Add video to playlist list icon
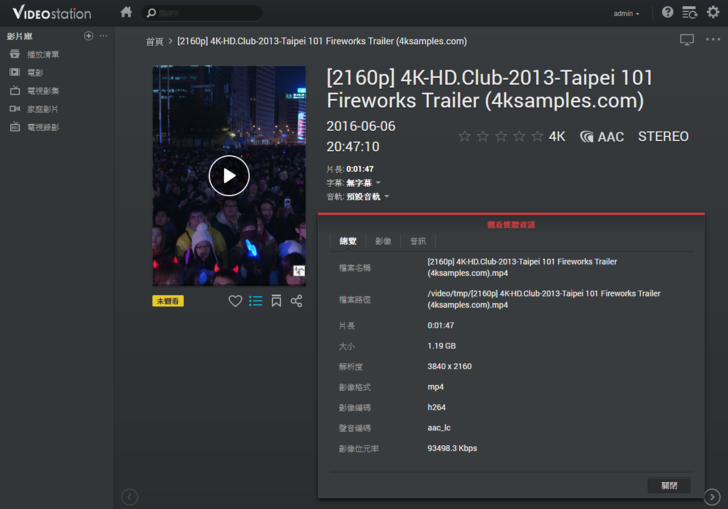 click(x=255, y=301)
